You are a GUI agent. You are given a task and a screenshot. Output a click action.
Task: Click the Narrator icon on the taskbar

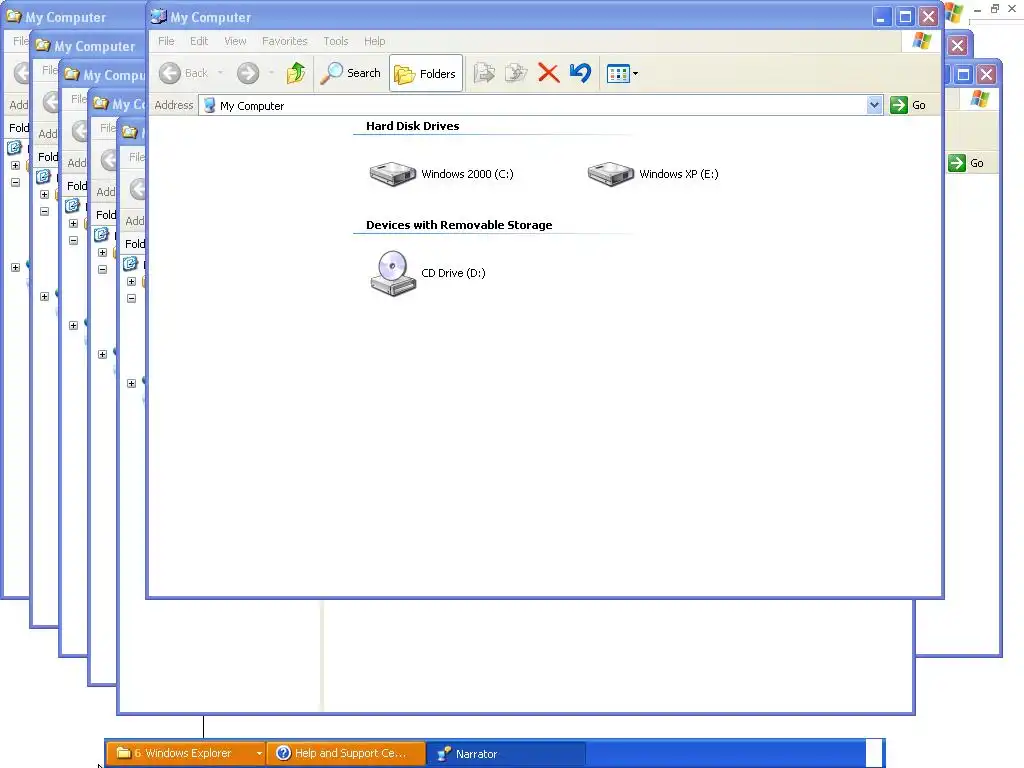pyautogui.click(x=444, y=754)
